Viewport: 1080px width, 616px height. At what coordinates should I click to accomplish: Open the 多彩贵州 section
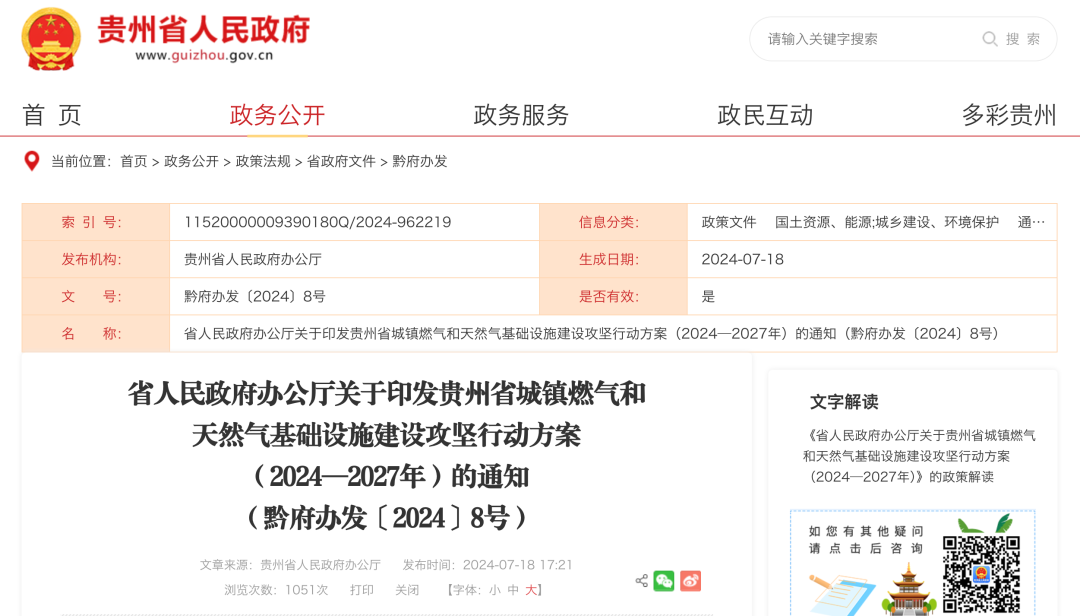[x=1007, y=115]
